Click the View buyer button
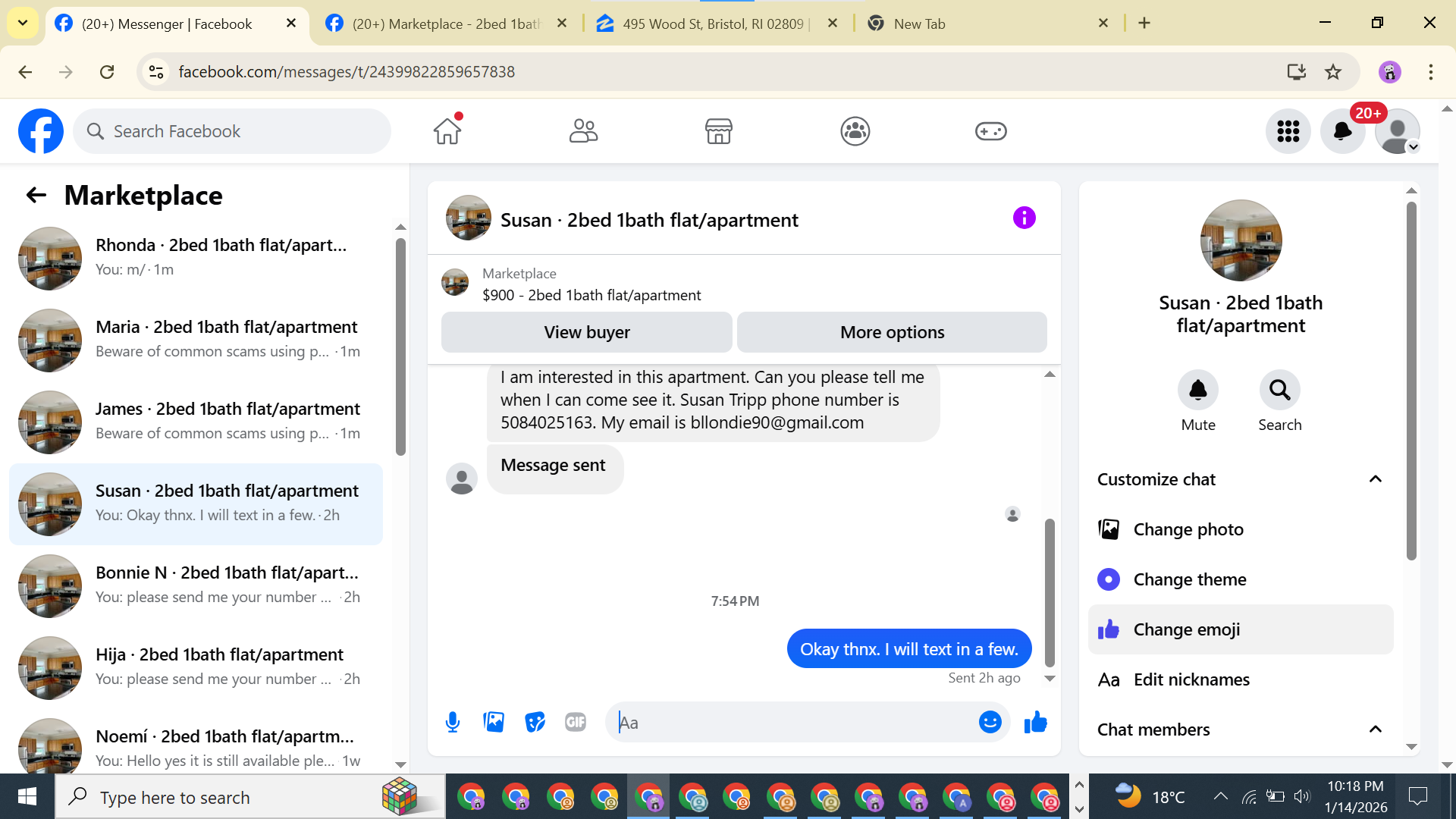The height and width of the screenshot is (819, 1456). point(586,332)
